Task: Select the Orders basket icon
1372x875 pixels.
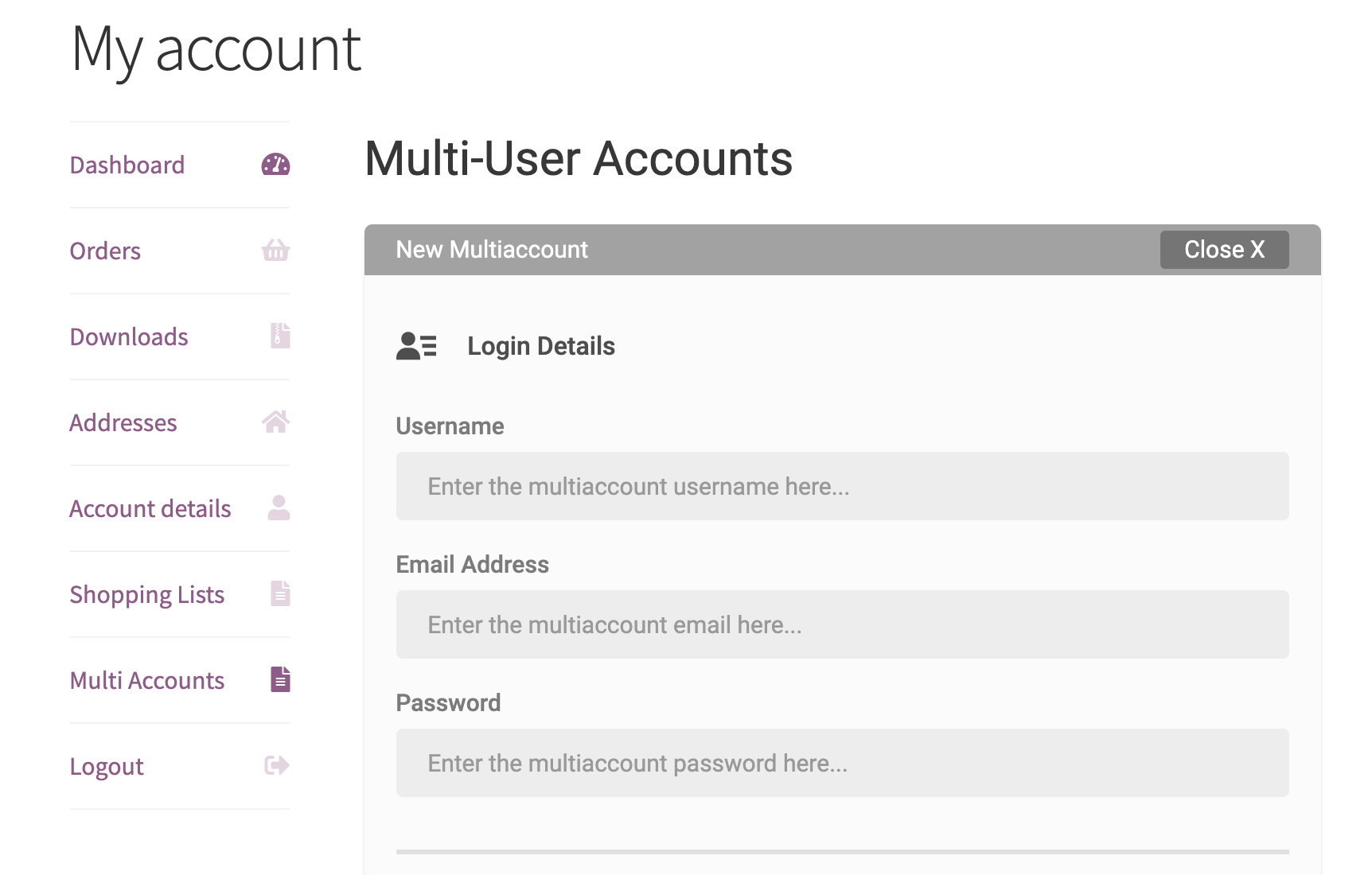Action: 275,251
